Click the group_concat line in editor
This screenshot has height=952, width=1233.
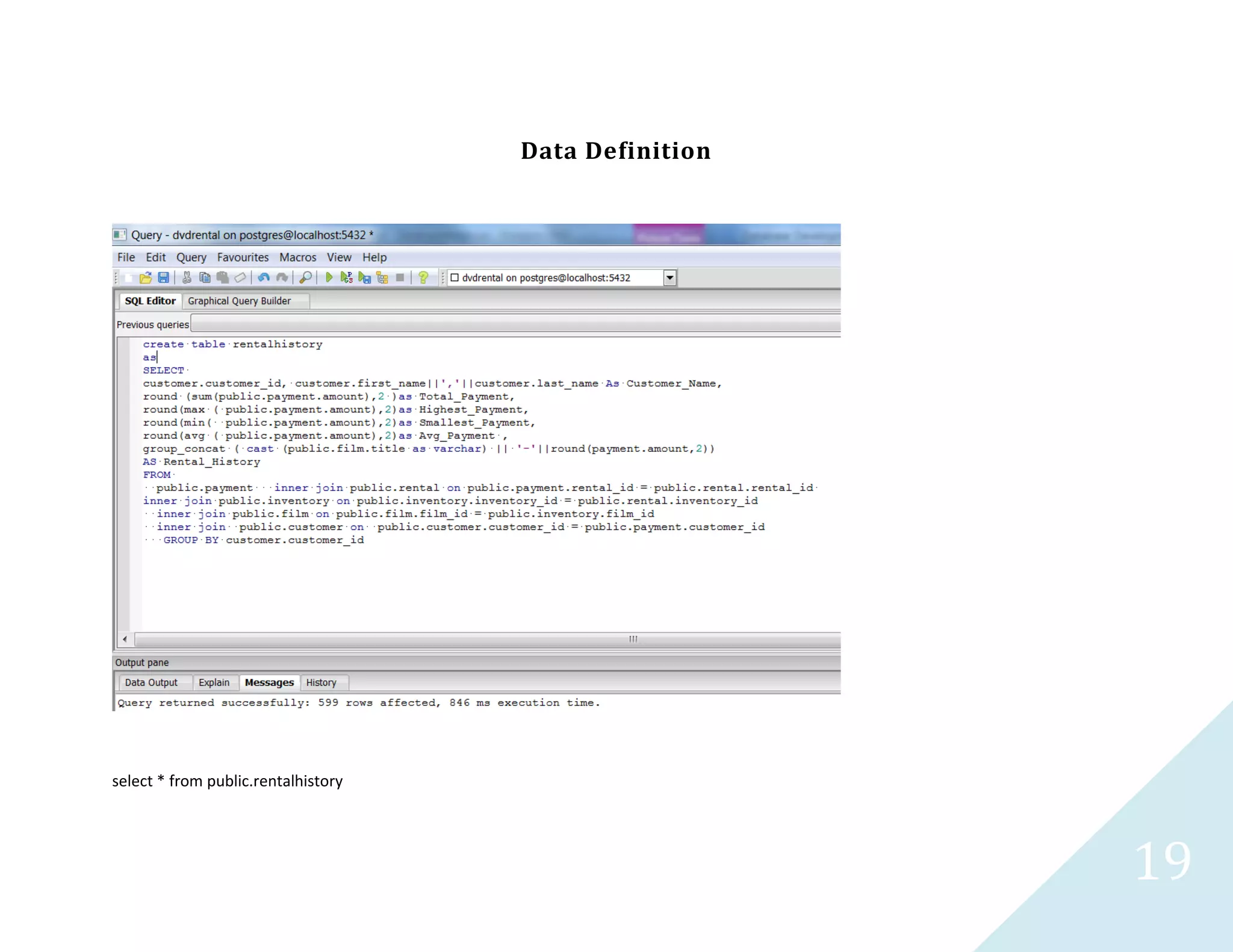(429, 450)
